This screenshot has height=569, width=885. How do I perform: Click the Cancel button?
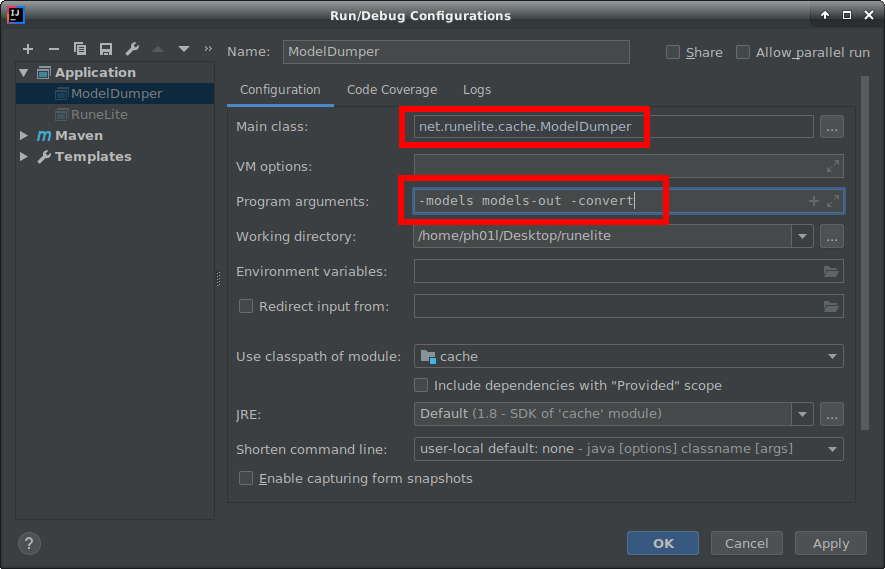point(747,543)
